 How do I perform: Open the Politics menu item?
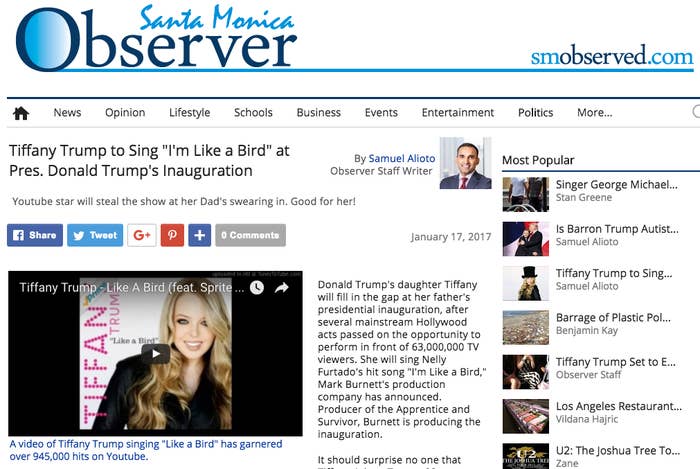(x=535, y=112)
